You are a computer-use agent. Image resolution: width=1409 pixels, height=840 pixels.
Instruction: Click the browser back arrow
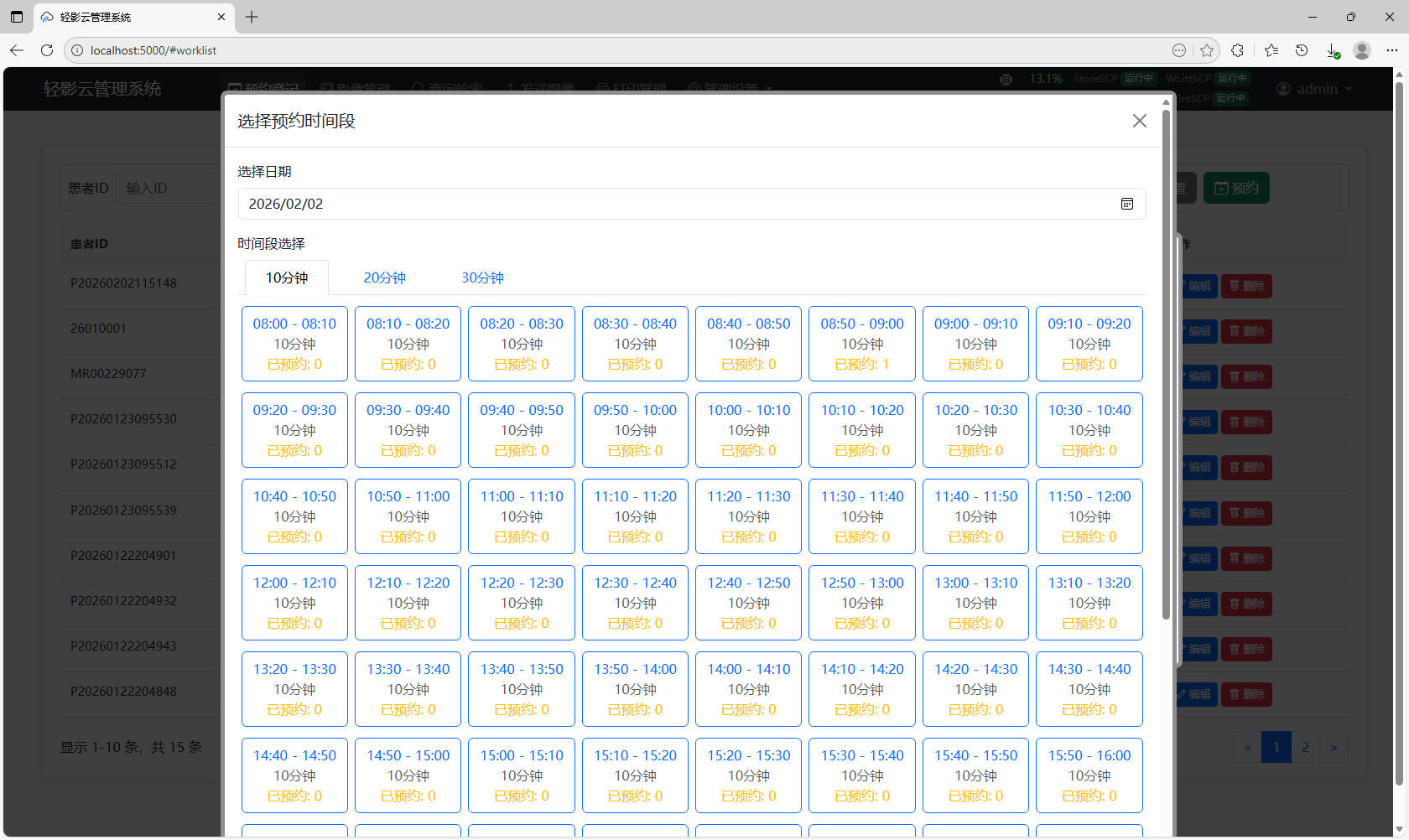pos(17,50)
